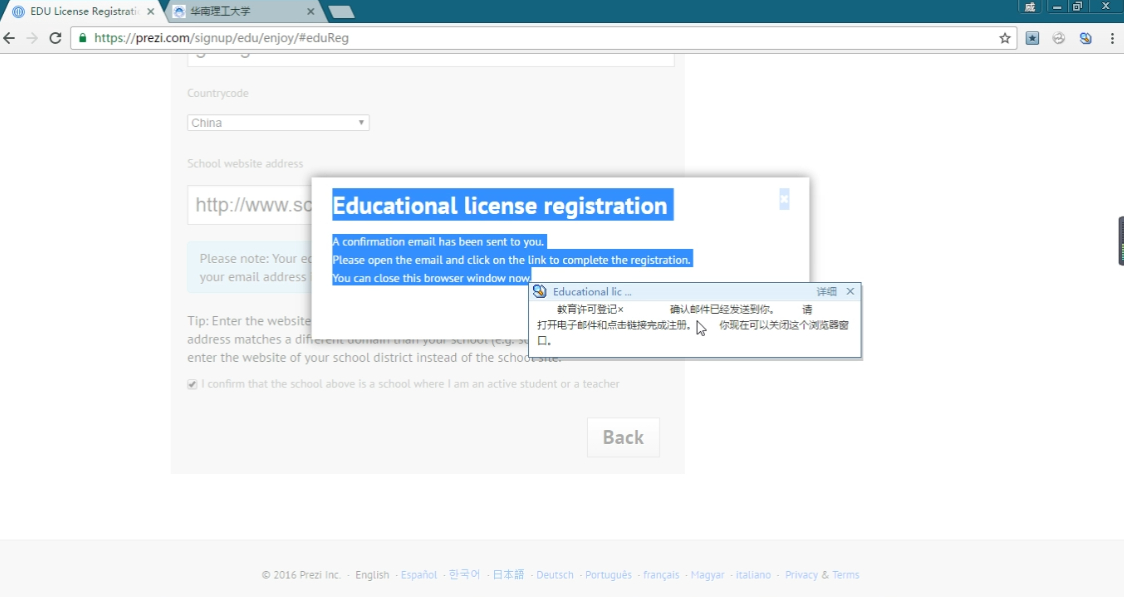Click the Educational license registration heading
The height and width of the screenshot is (597, 1124).
(500, 206)
